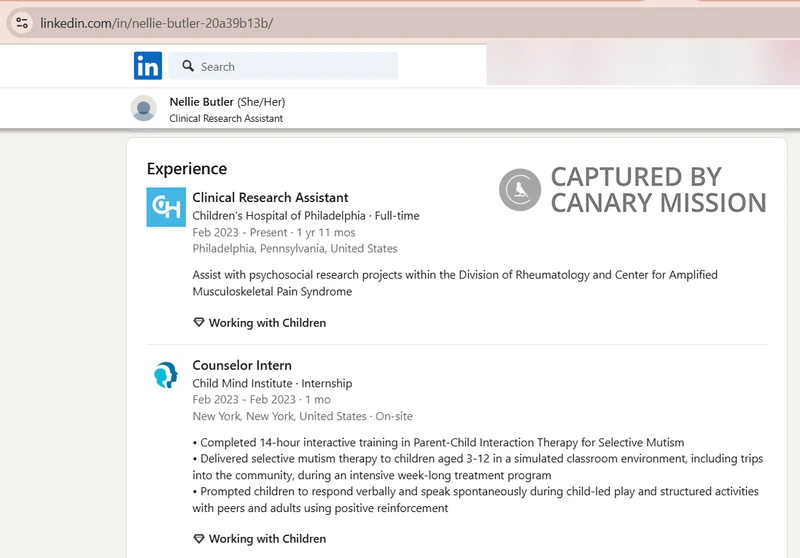The height and width of the screenshot is (558, 800).
Task: Click Philadelphia, Pennsylvania, United States location
Action: point(295,248)
